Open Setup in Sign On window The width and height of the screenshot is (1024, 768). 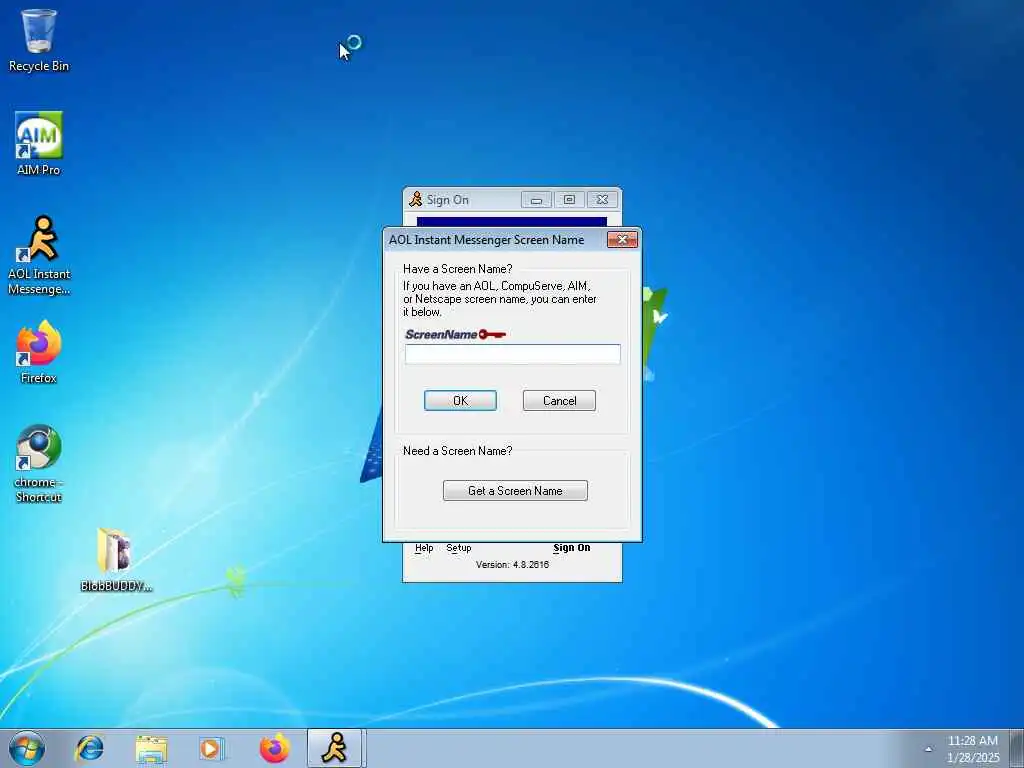click(x=458, y=548)
